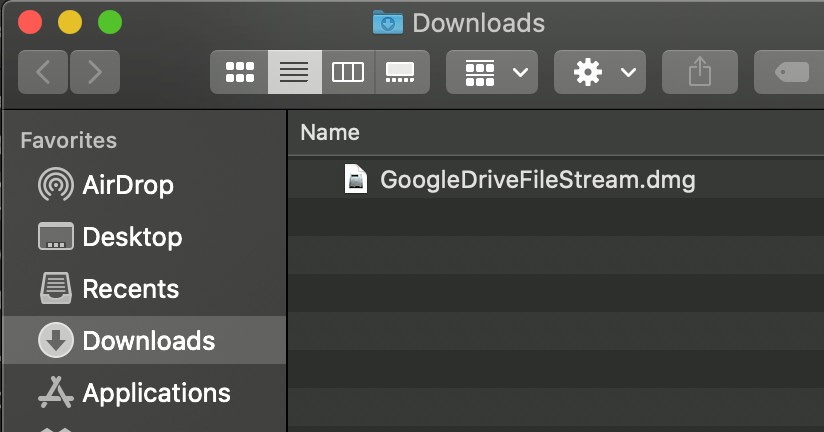
Task: Open the gear Action menu
Action: pos(599,72)
